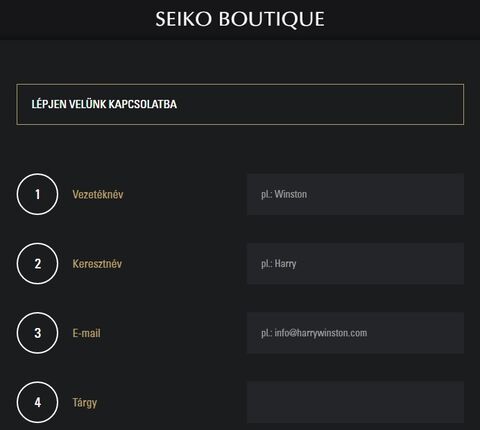Select the step 3 circle icon
The width and height of the screenshot is (480, 430).
(37, 333)
